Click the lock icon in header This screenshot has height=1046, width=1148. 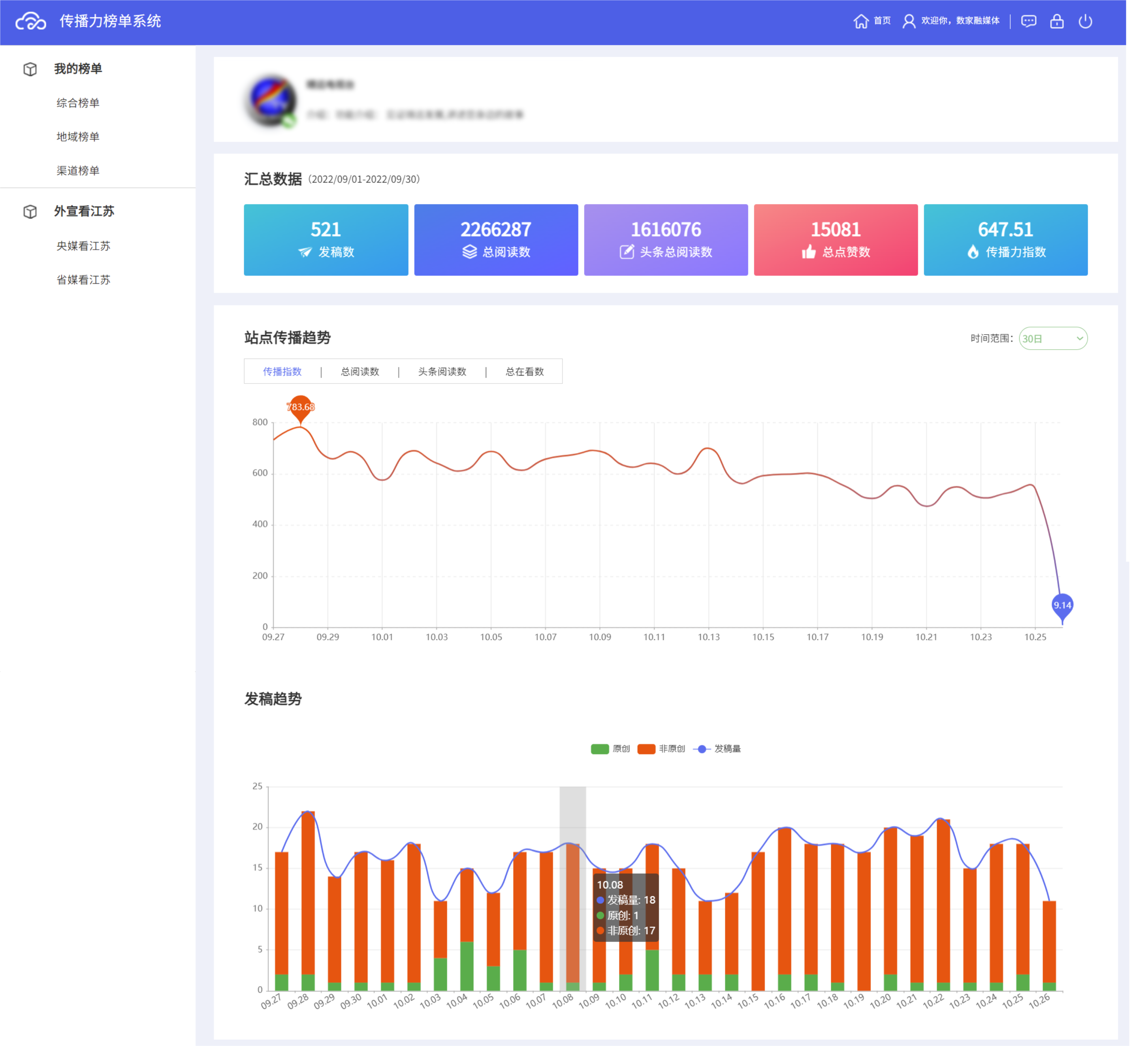(x=1056, y=21)
